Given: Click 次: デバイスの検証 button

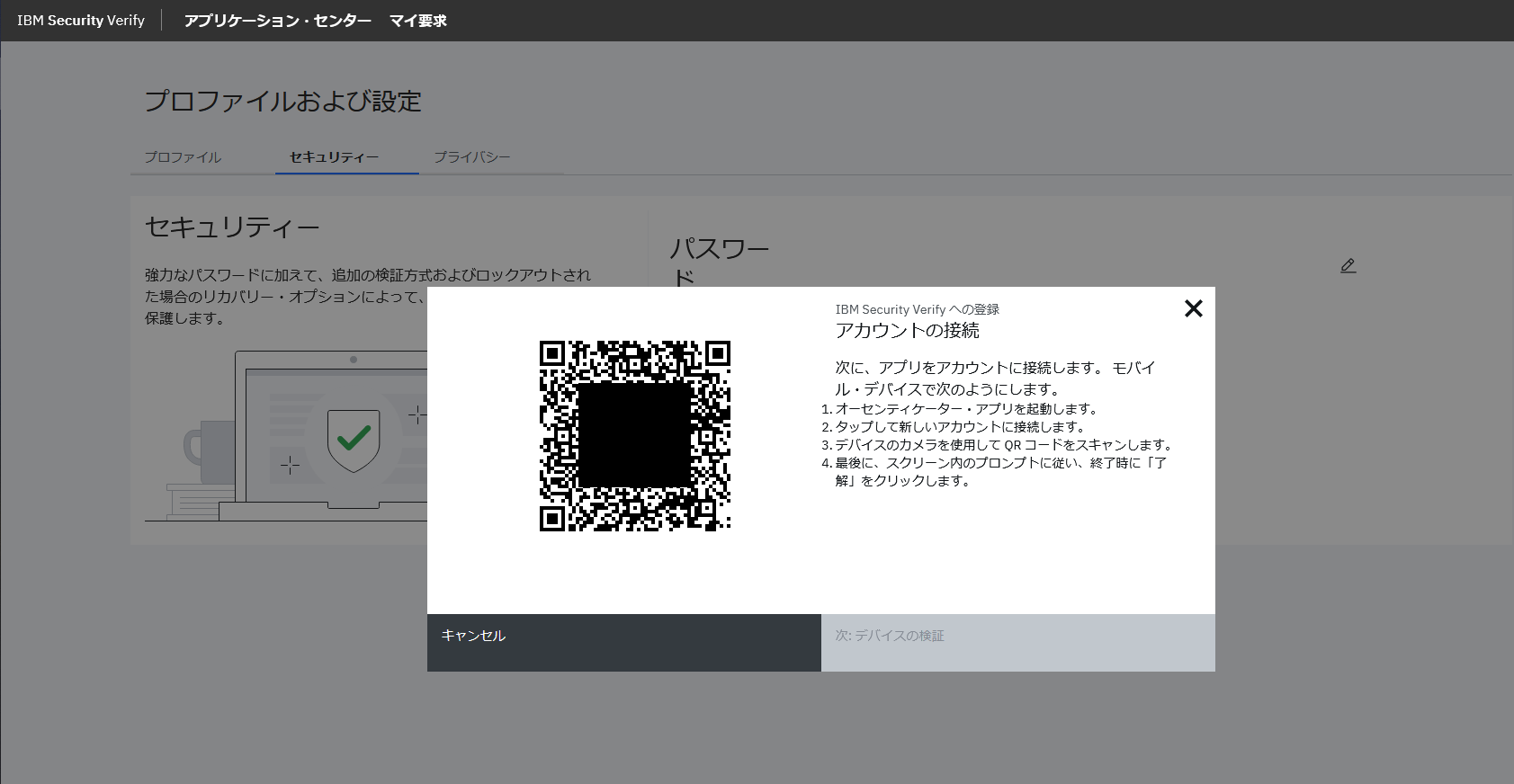Looking at the screenshot, I should (x=1017, y=642).
